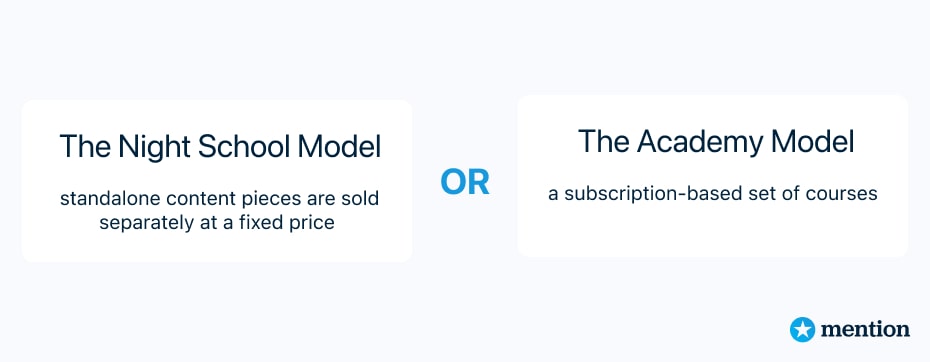Click the word 'The' in Academy heading

(x=603, y=141)
